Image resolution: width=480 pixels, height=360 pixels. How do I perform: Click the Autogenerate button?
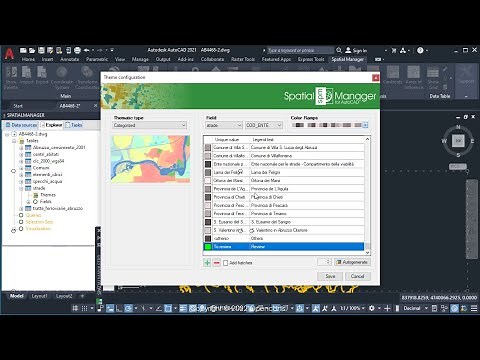(x=352, y=262)
